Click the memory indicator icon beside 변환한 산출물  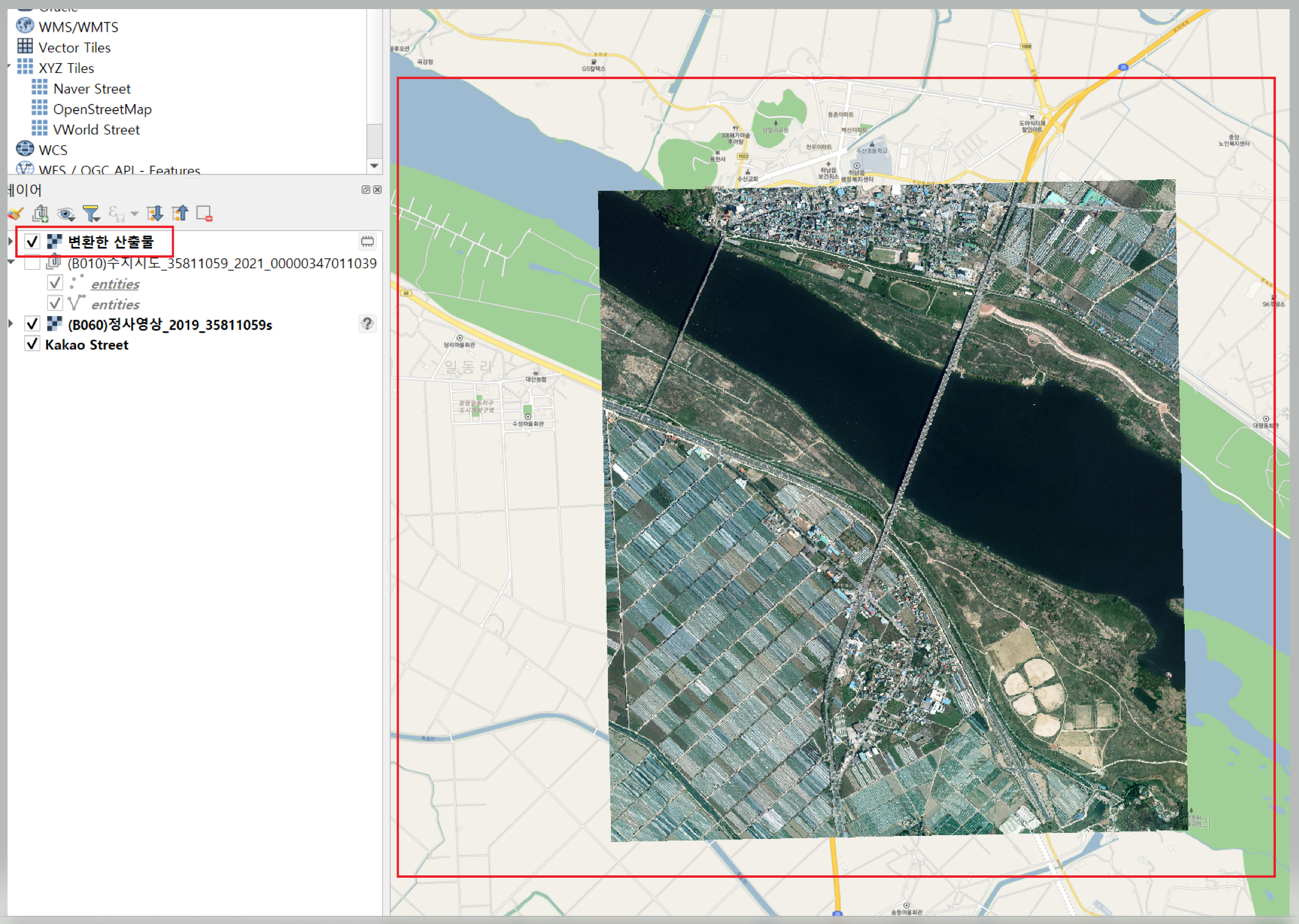click(367, 242)
